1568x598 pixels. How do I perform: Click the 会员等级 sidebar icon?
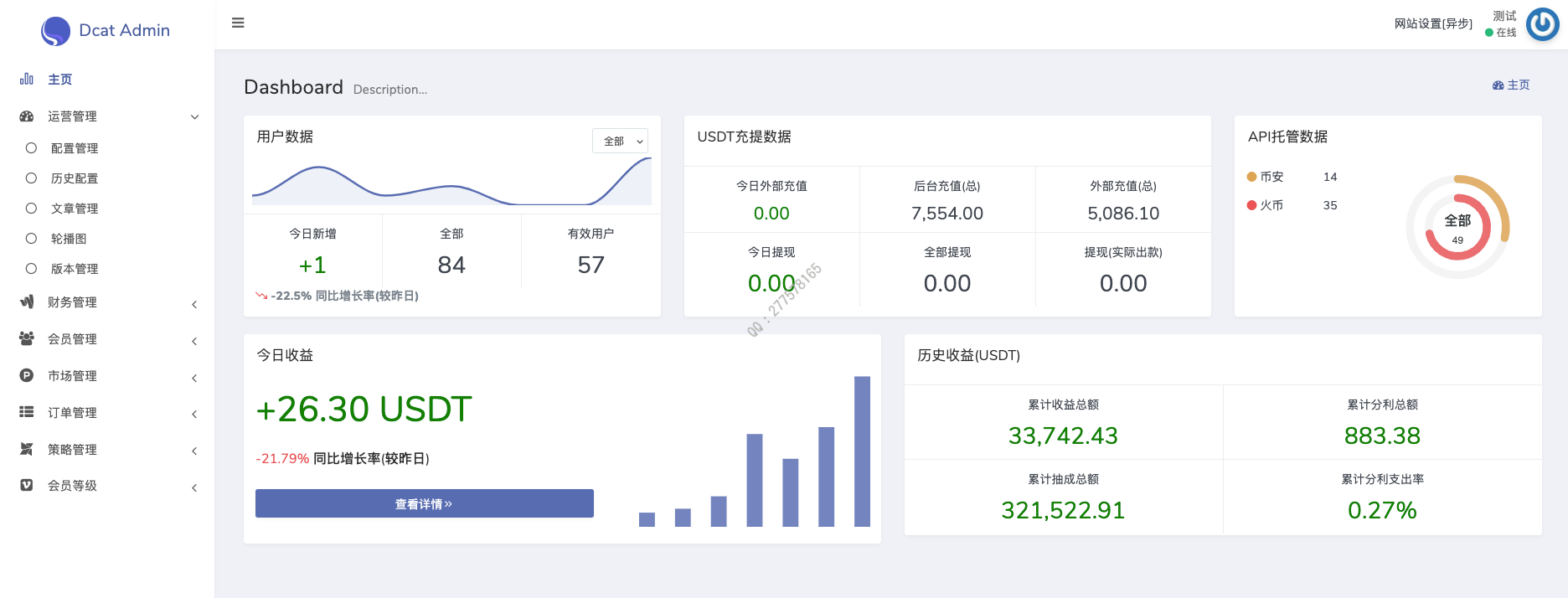(27, 485)
